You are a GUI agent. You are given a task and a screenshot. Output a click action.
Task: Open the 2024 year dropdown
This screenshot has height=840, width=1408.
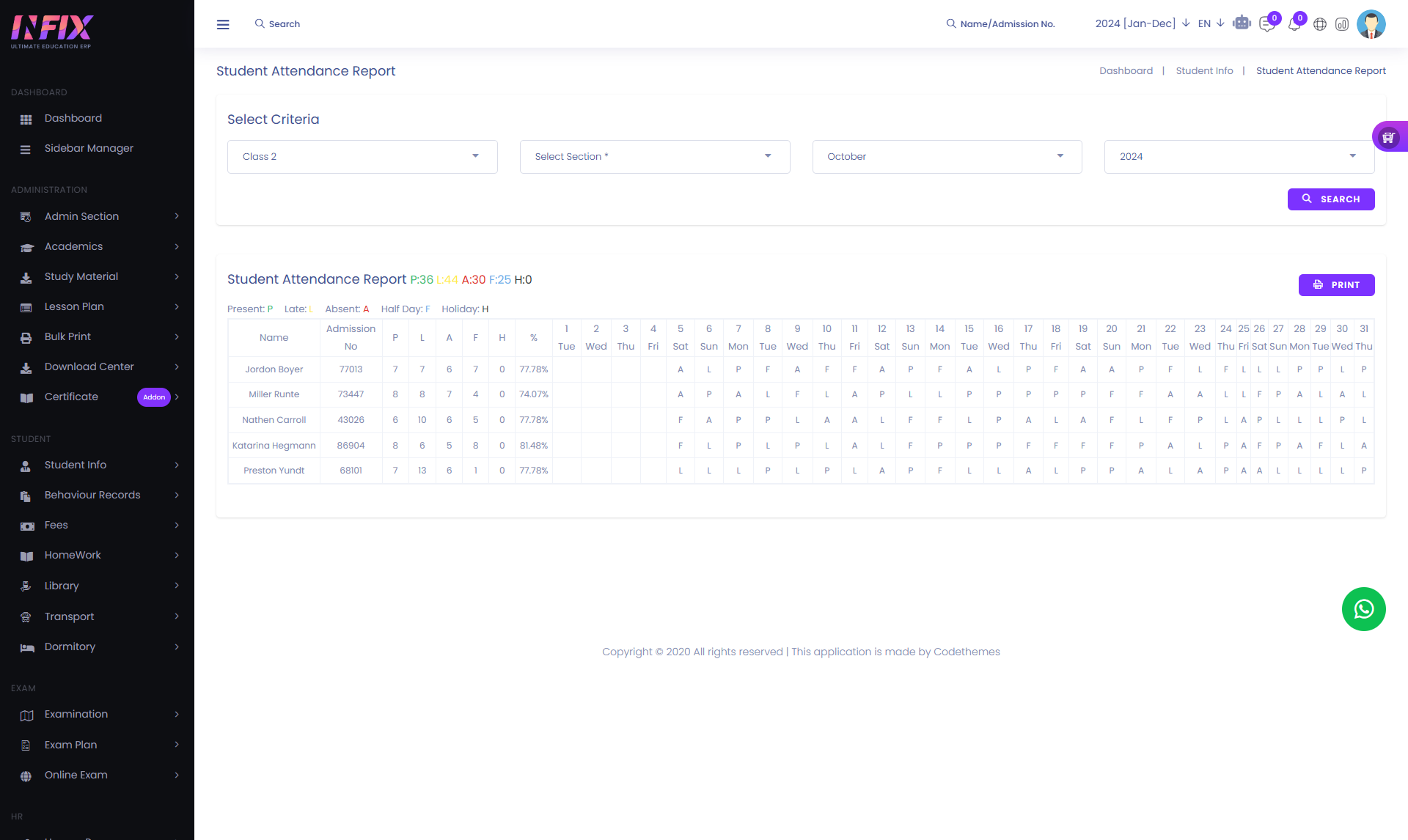coord(1239,157)
